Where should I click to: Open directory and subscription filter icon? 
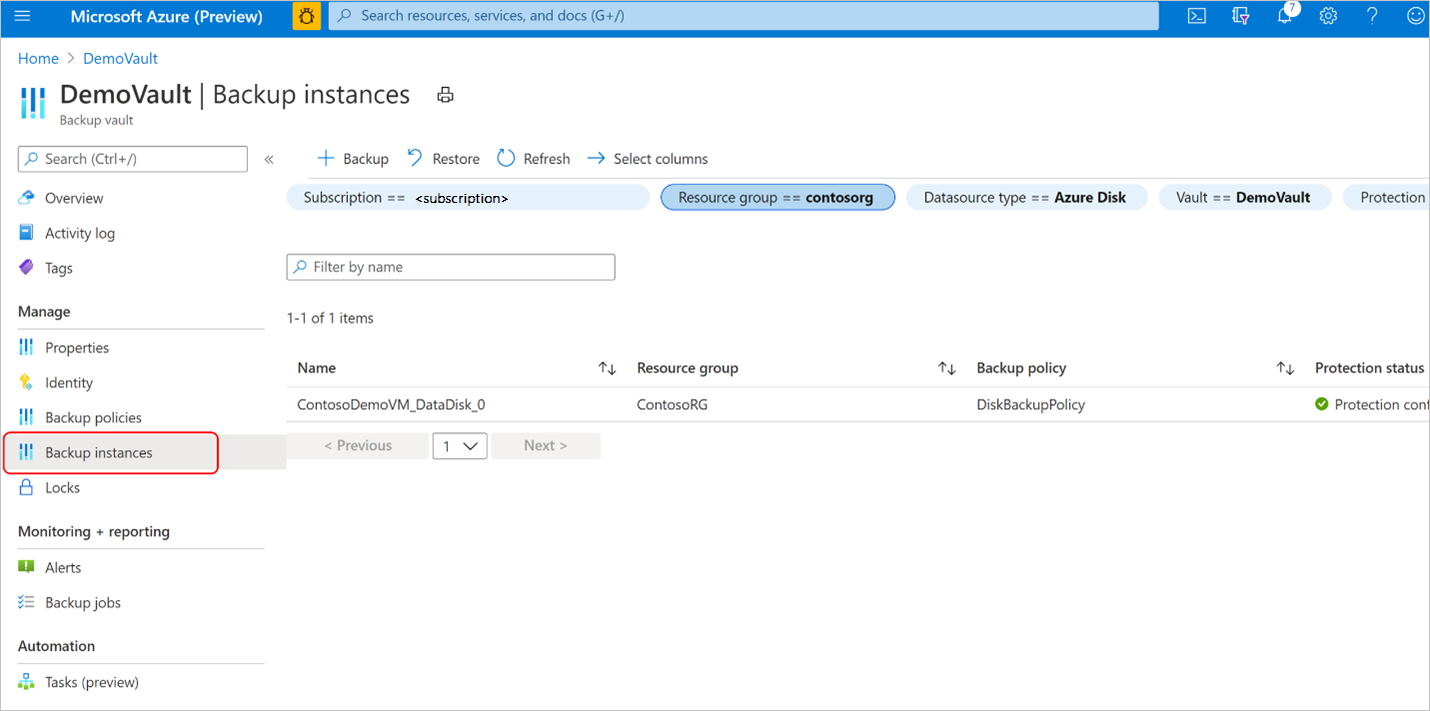click(1241, 16)
